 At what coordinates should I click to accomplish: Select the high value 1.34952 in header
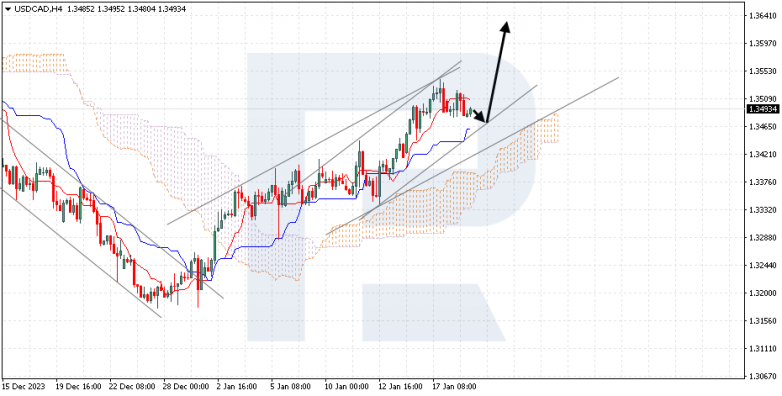(x=112, y=9)
